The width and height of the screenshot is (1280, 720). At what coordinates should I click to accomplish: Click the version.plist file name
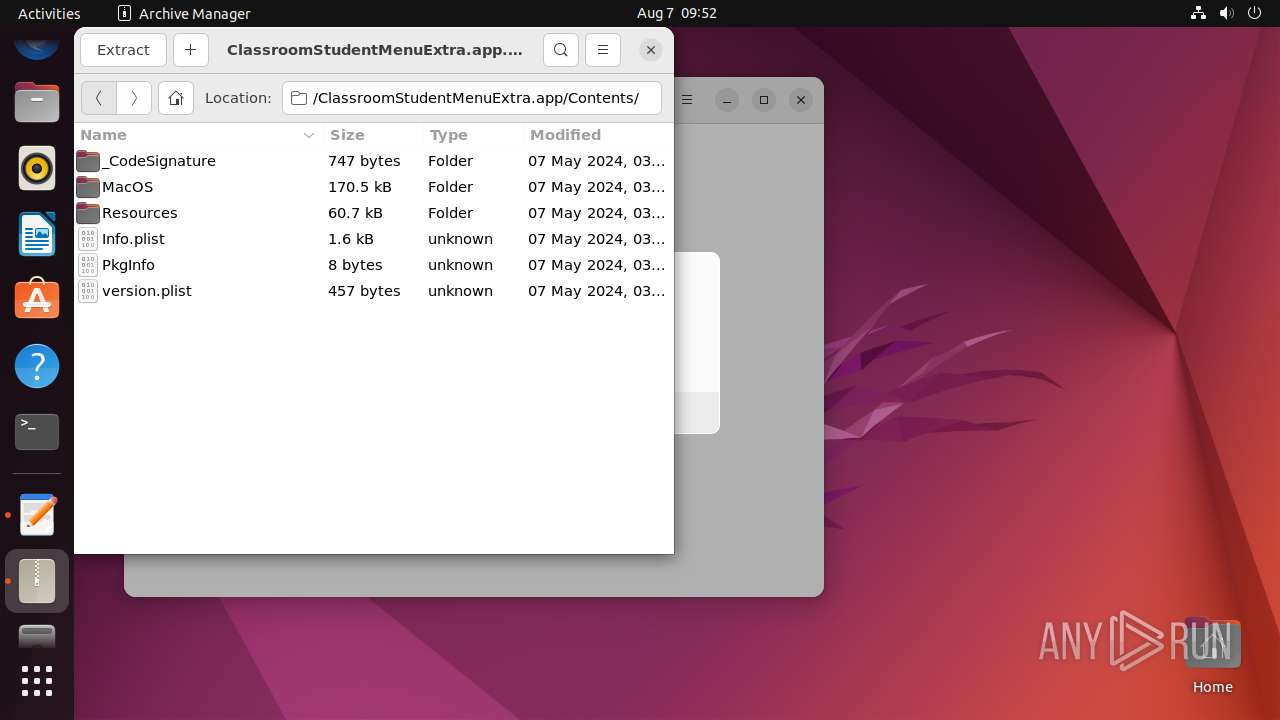(x=147, y=291)
